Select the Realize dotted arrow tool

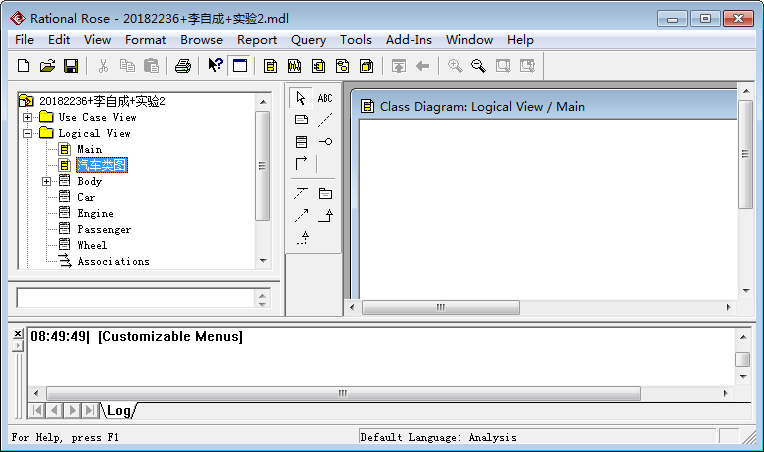pos(303,238)
